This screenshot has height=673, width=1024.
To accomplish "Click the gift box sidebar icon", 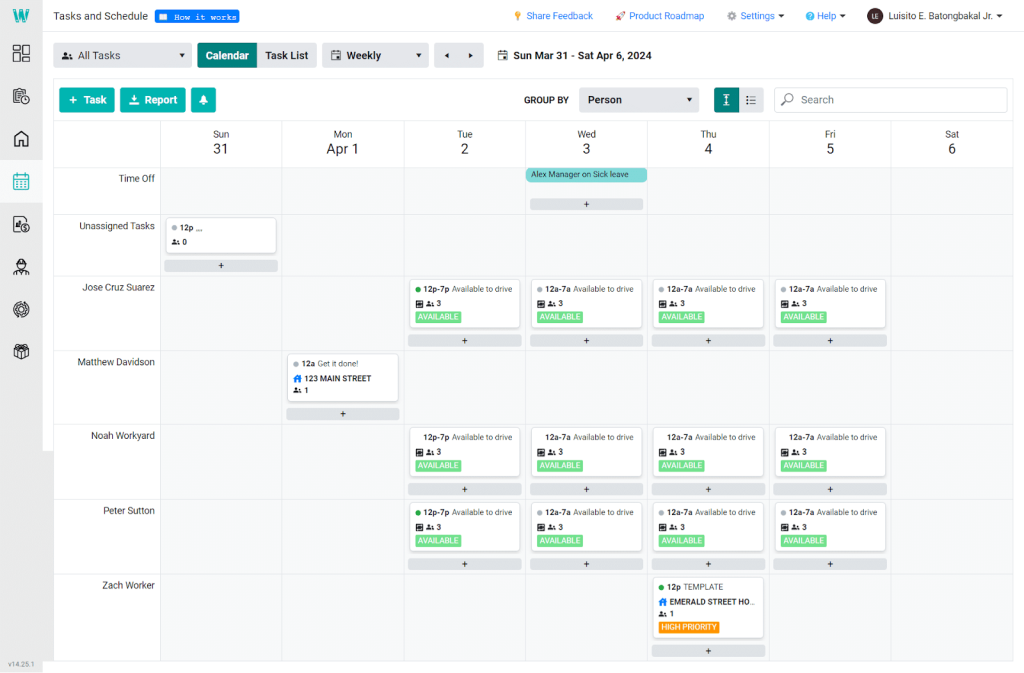I will tap(21, 352).
